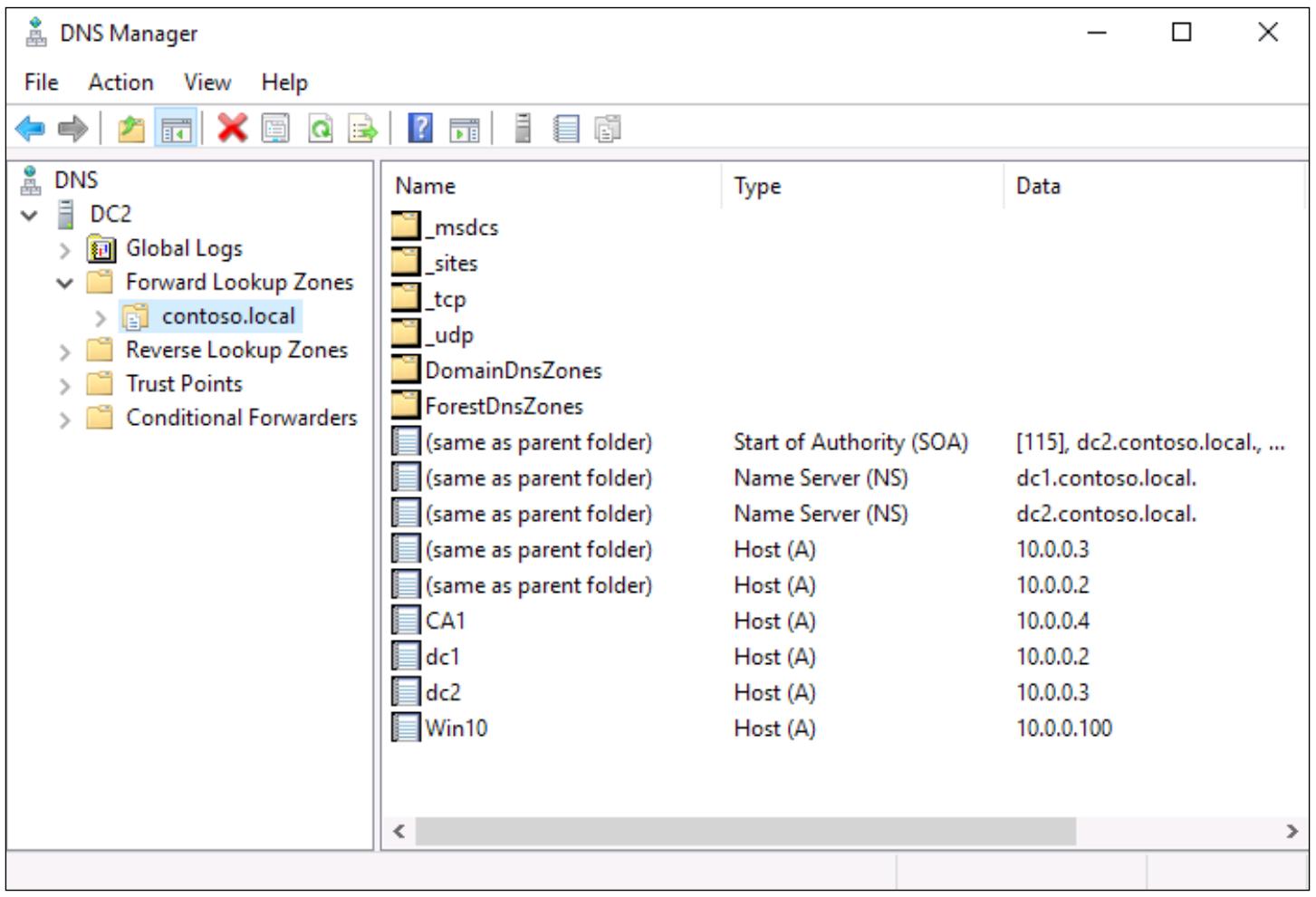This screenshot has width=1316, height=897.
Task: Collapse the DC2 server node
Action: click(x=30, y=215)
